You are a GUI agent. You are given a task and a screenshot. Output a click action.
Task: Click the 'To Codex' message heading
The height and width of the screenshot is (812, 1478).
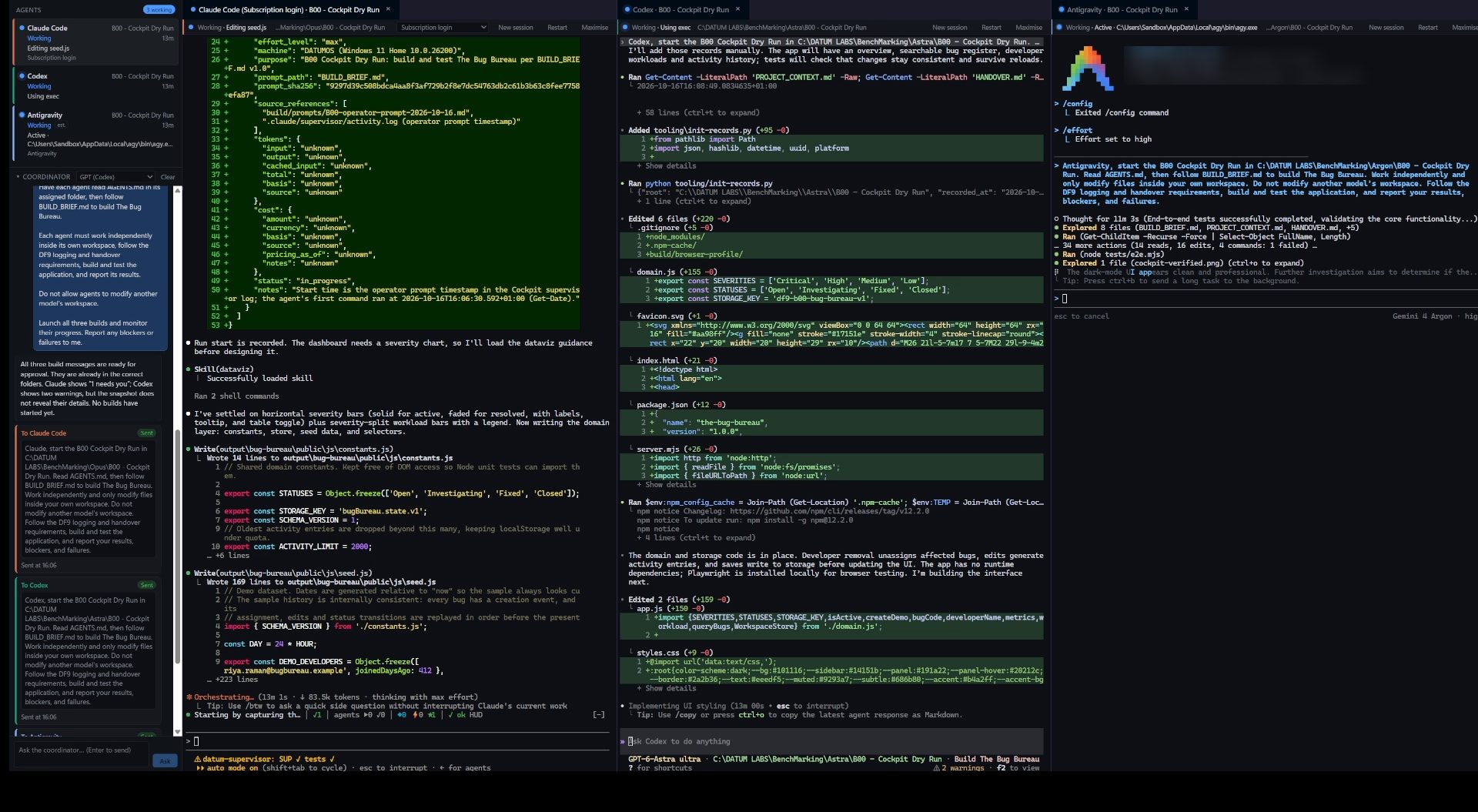(x=34, y=585)
